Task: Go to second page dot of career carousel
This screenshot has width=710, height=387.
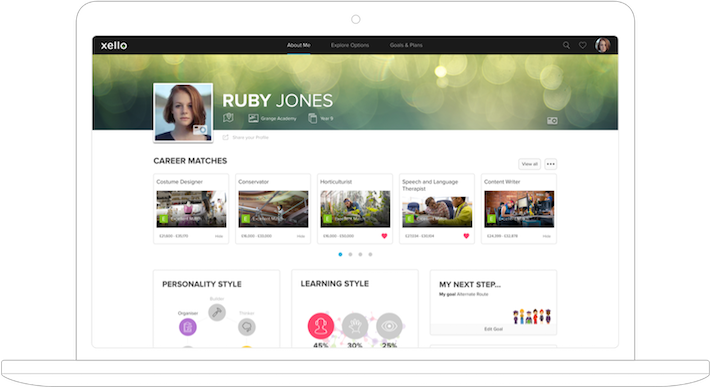Action: click(x=350, y=254)
